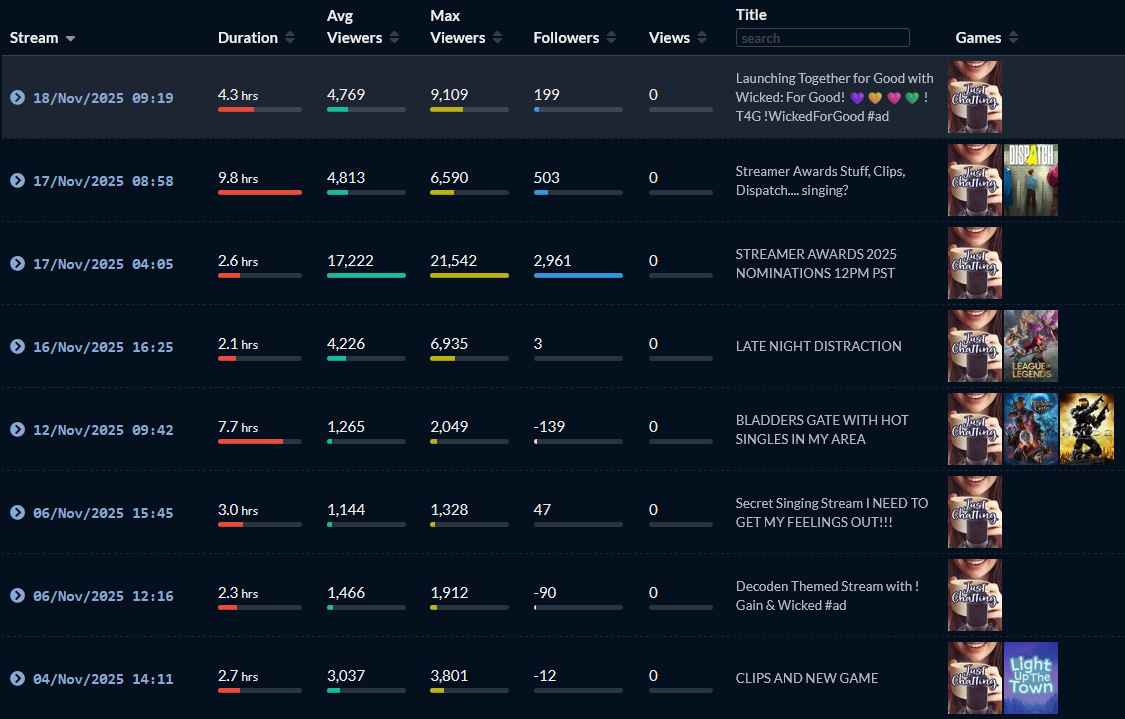Click the '1,328' max viewers value
The height and width of the screenshot is (719, 1125).
(x=449, y=509)
